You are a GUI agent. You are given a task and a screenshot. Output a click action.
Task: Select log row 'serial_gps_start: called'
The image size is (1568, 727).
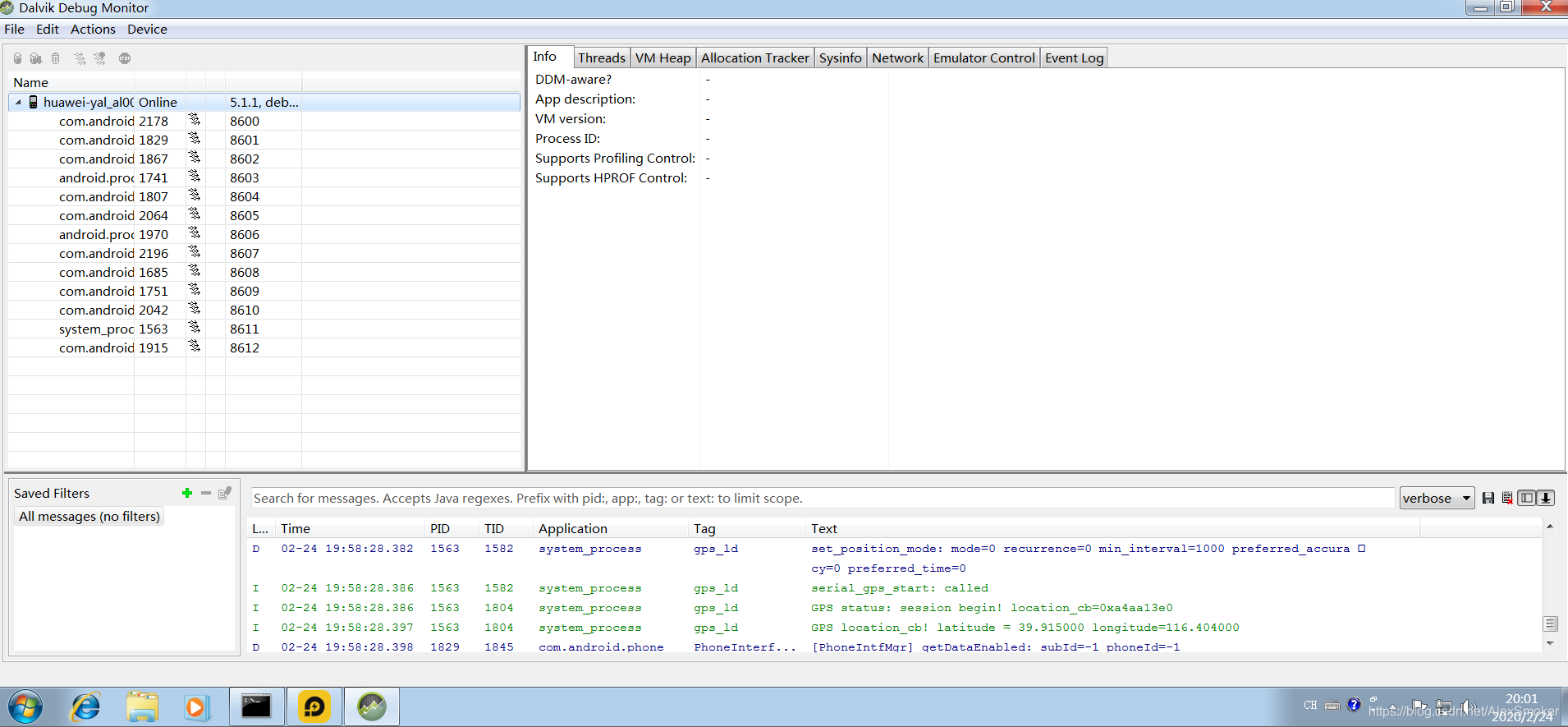click(895, 588)
